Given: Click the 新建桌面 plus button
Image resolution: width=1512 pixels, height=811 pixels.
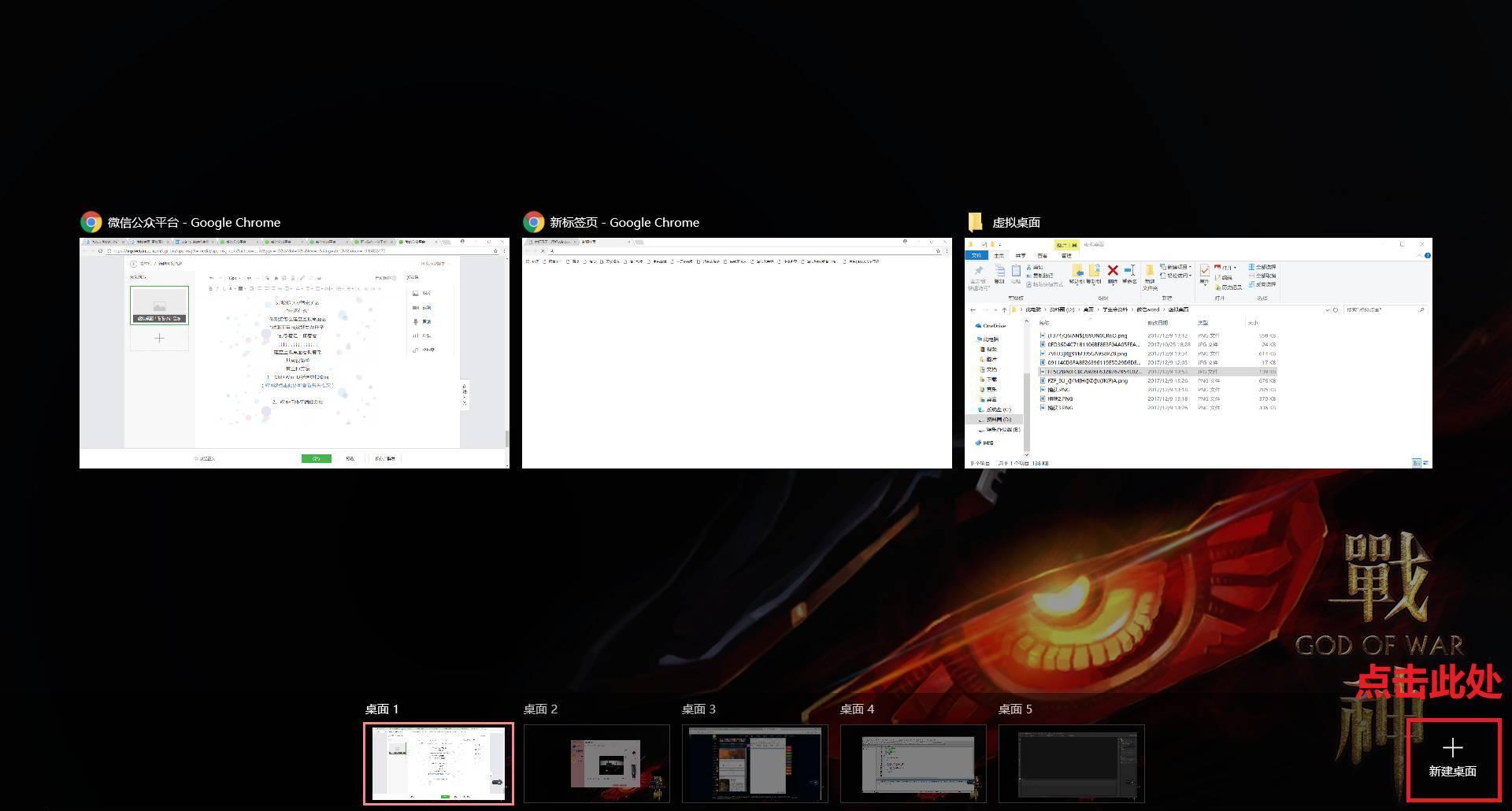Looking at the screenshot, I should 1453,759.
